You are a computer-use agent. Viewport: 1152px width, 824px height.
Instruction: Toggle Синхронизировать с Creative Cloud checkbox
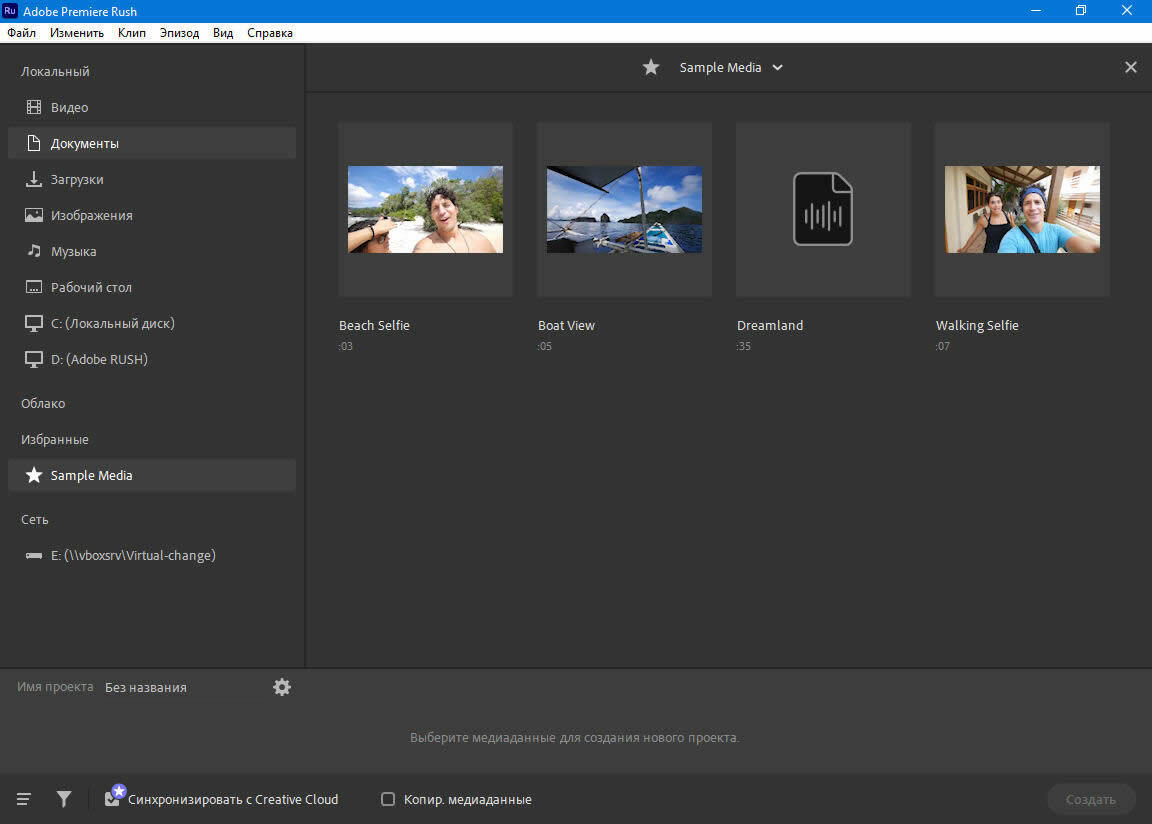click(112, 799)
